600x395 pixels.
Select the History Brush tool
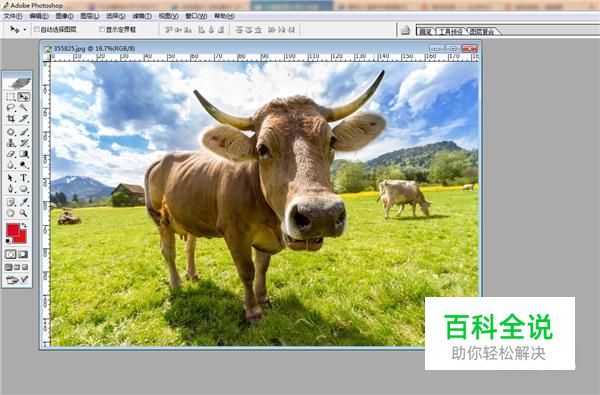click(x=24, y=143)
